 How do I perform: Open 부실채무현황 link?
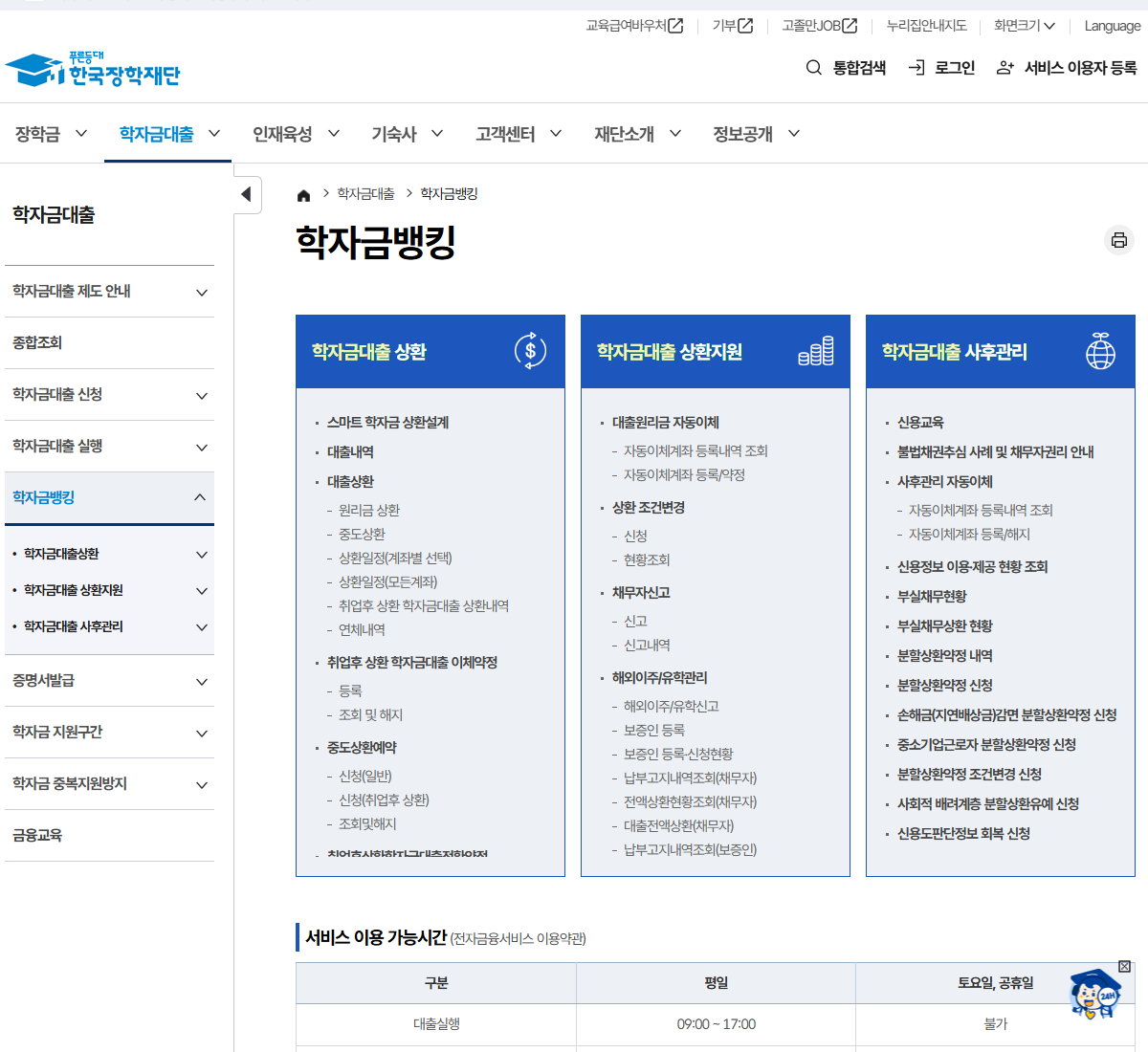[x=932, y=597]
